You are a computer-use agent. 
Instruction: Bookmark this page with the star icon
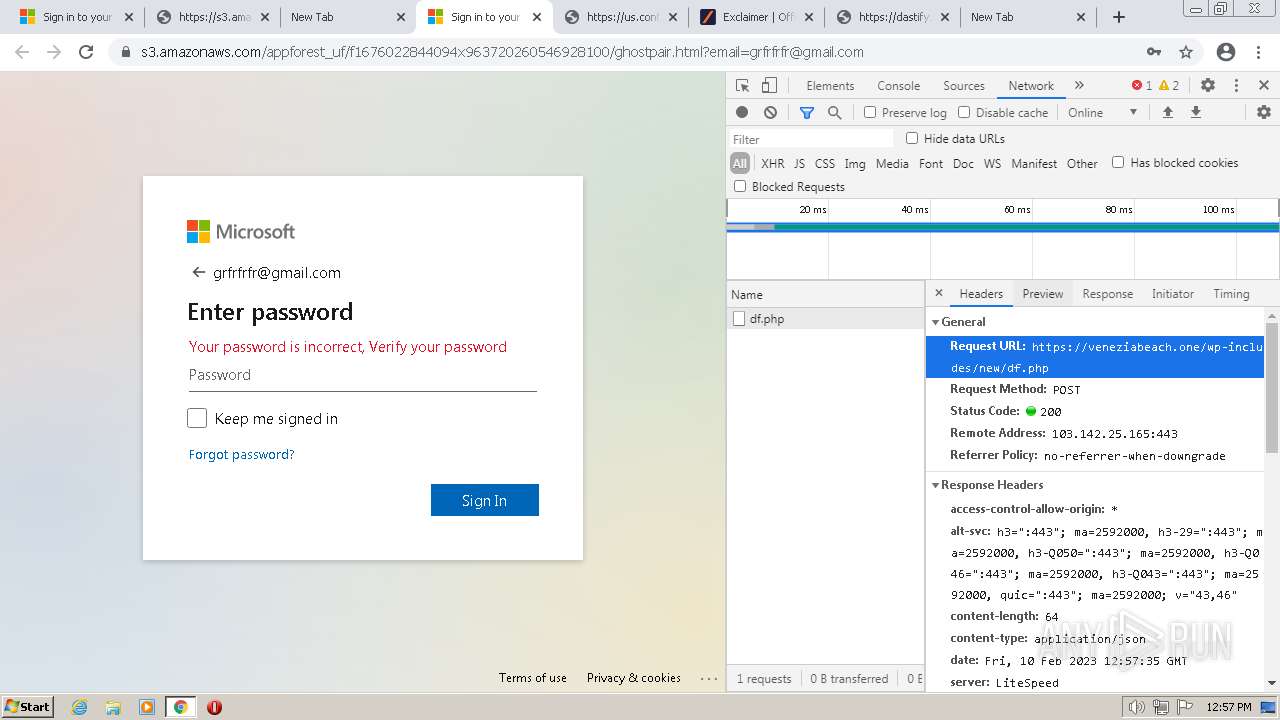1186,52
